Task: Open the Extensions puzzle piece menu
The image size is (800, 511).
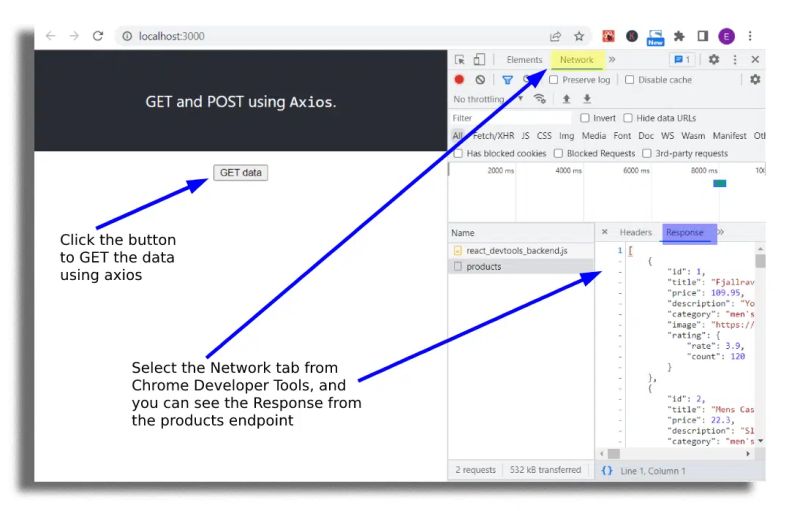Action: coord(679,36)
